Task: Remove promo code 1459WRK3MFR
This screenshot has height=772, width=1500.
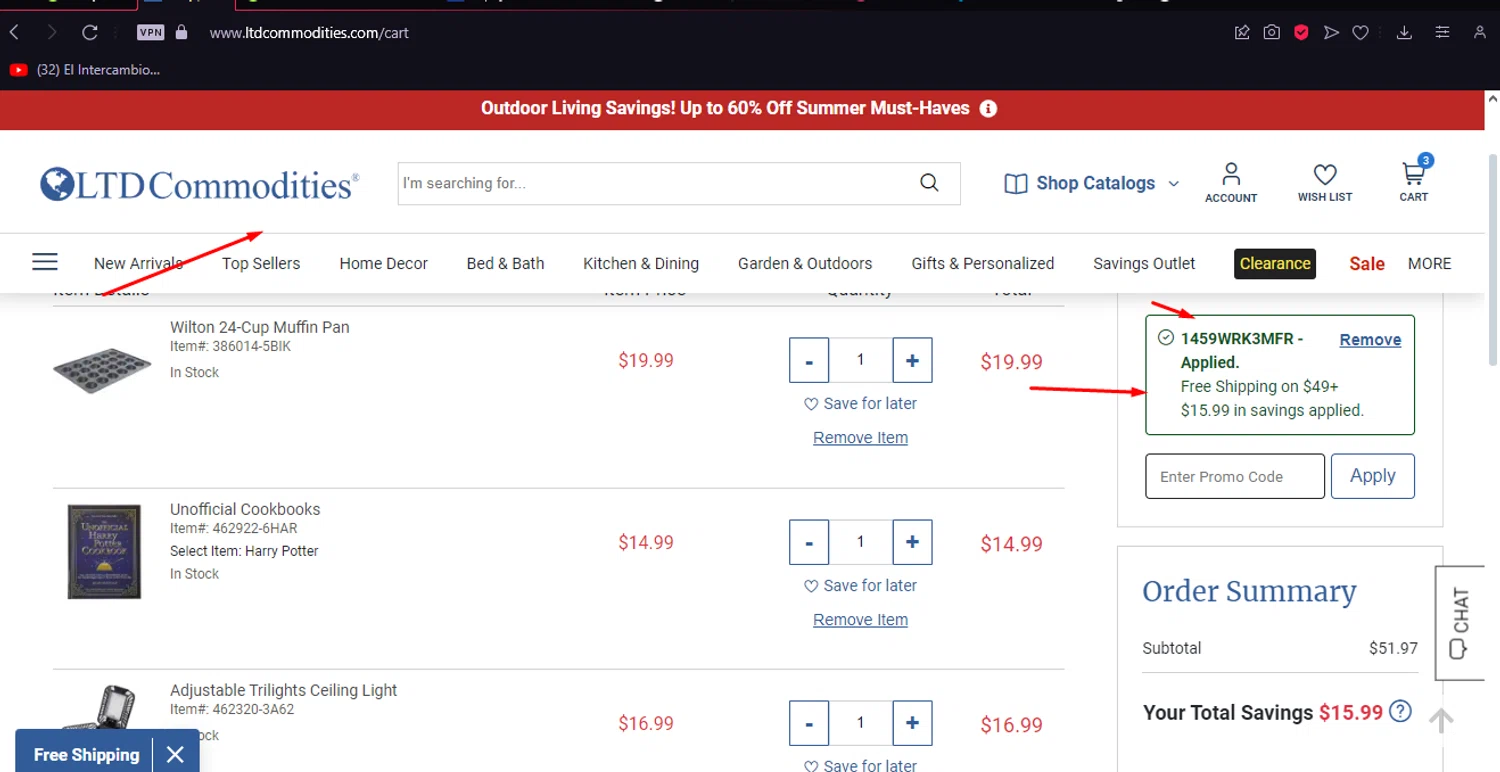Action: point(1370,340)
